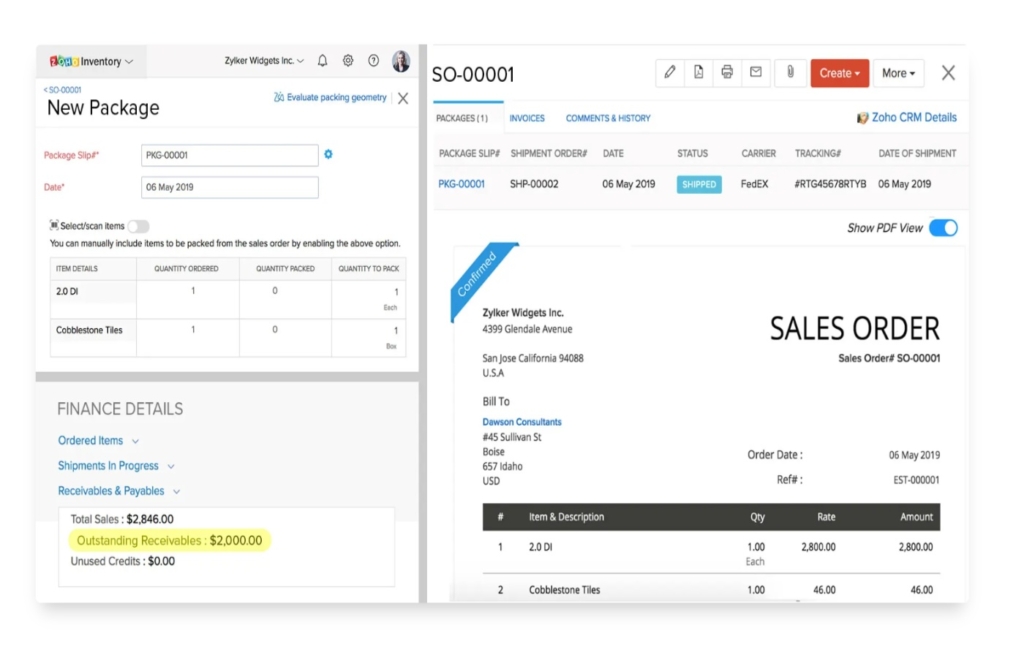Open help using the question mark icon
The height and width of the screenshot is (658, 1024).
pos(374,60)
